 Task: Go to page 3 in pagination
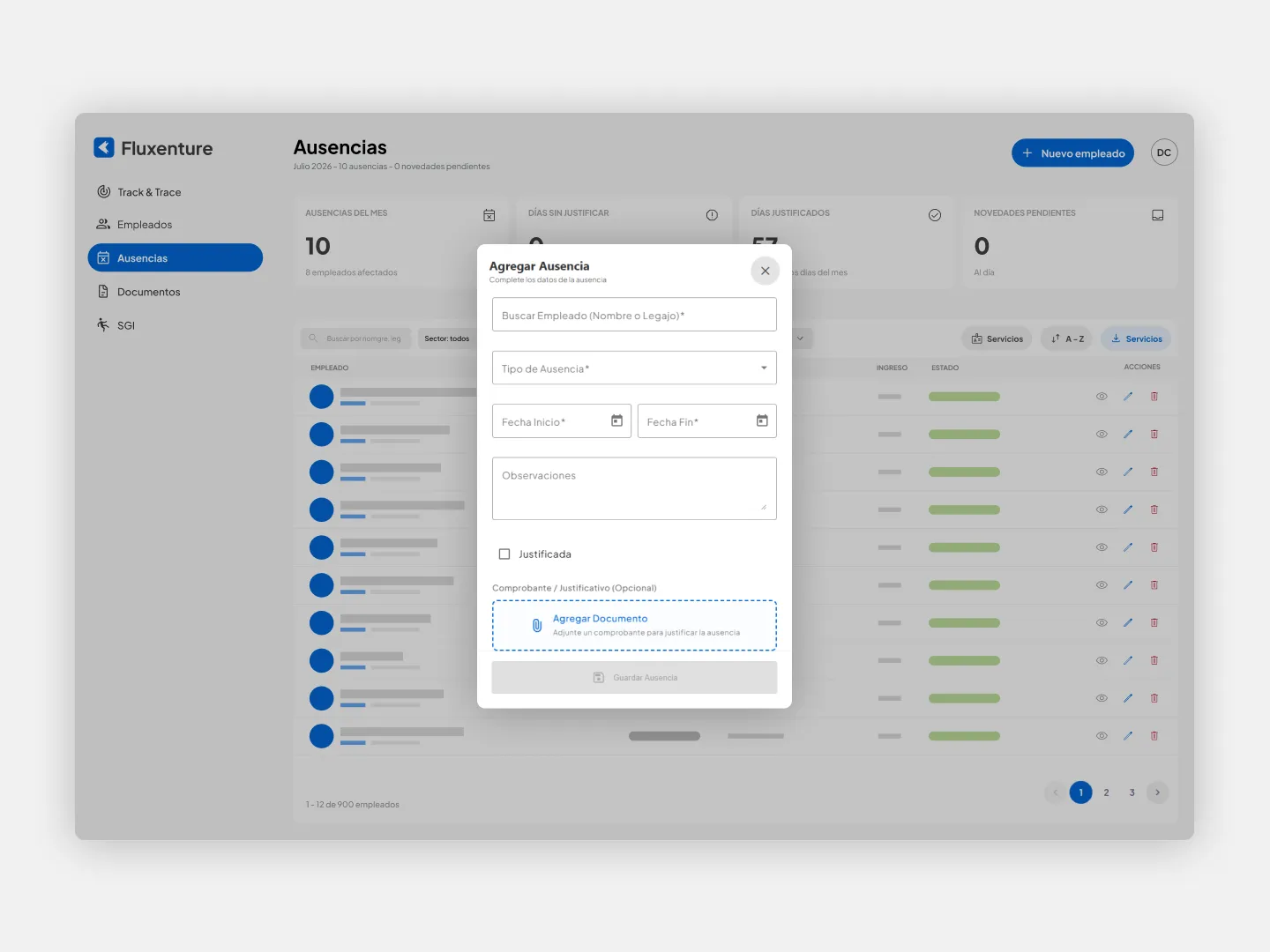[x=1132, y=792]
